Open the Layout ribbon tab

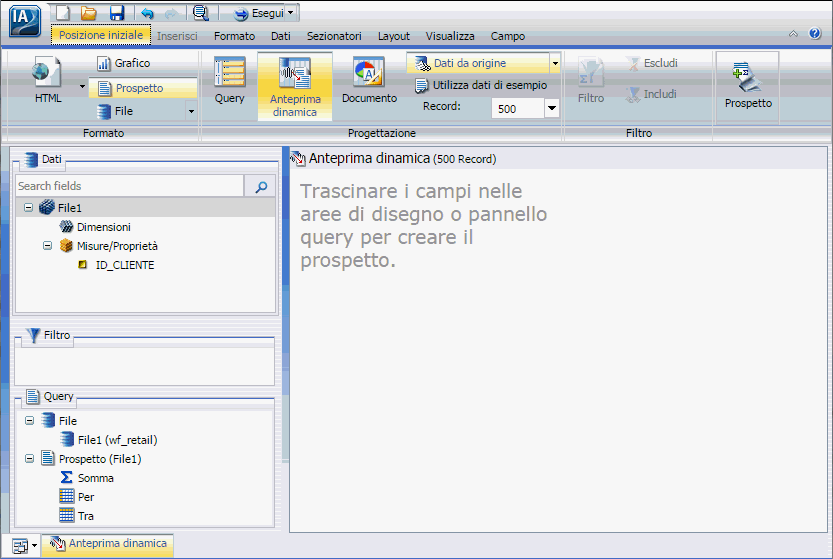click(x=394, y=36)
